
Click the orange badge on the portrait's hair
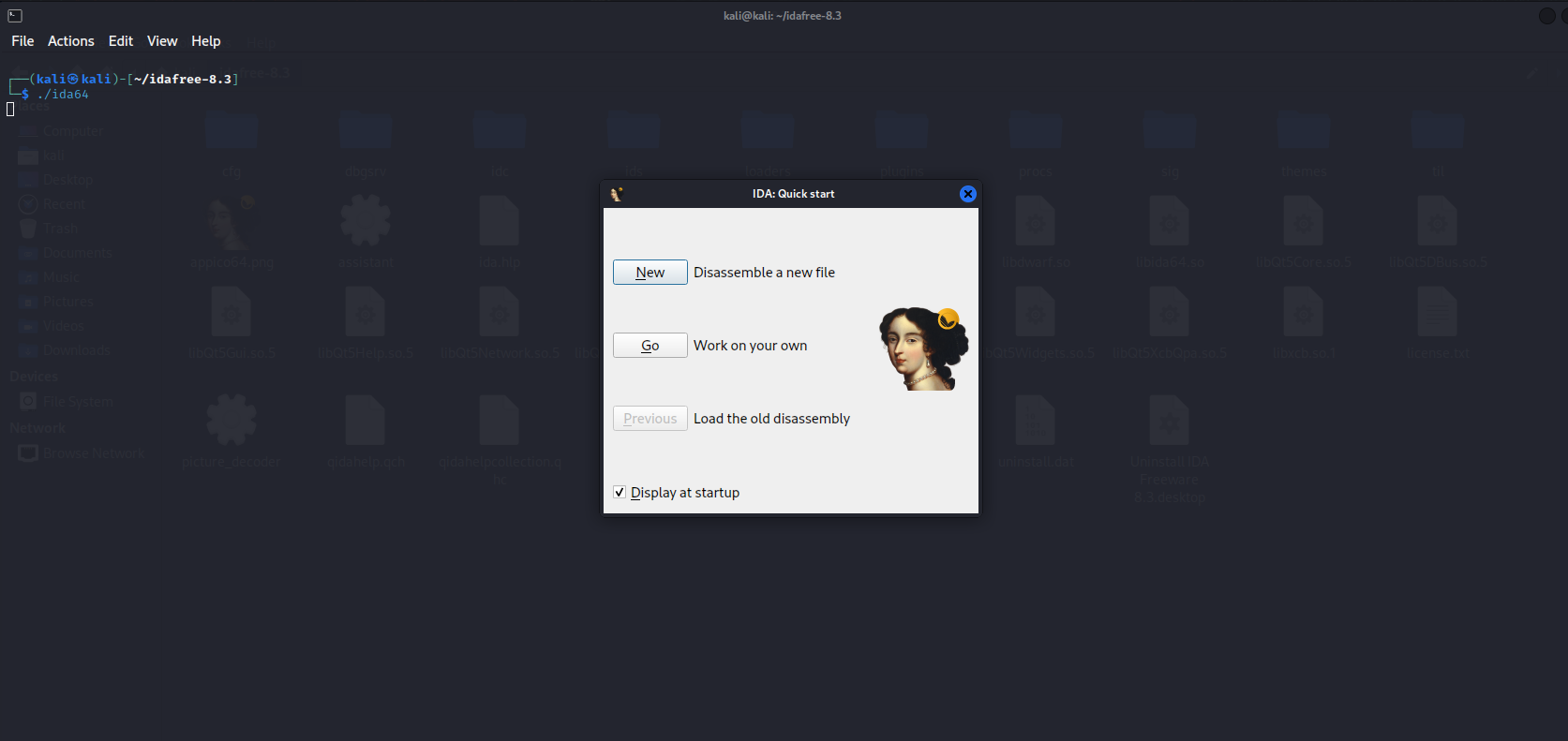click(x=948, y=319)
